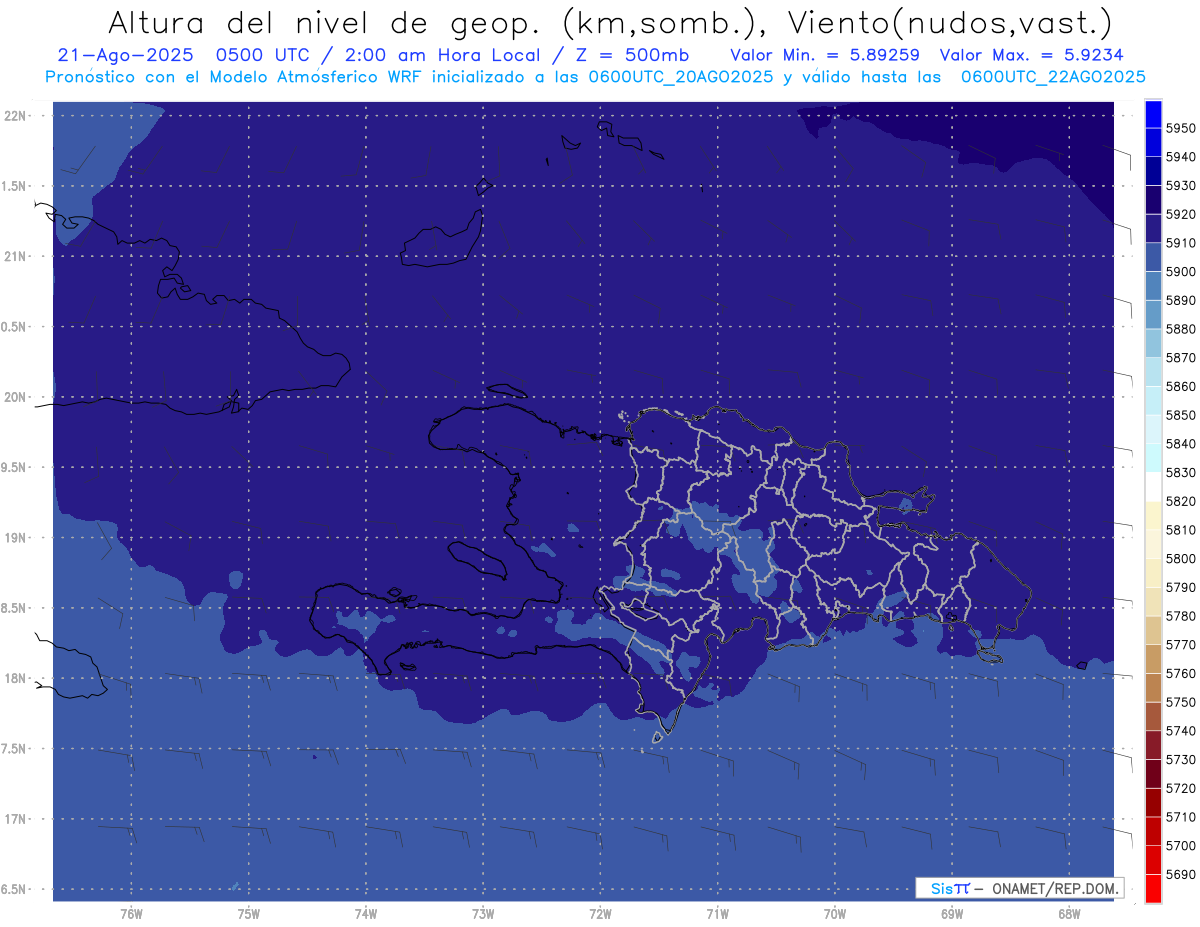Click the 21N latitude axis label
This screenshot has width=1200, height=927.
[x=17, y=257]
